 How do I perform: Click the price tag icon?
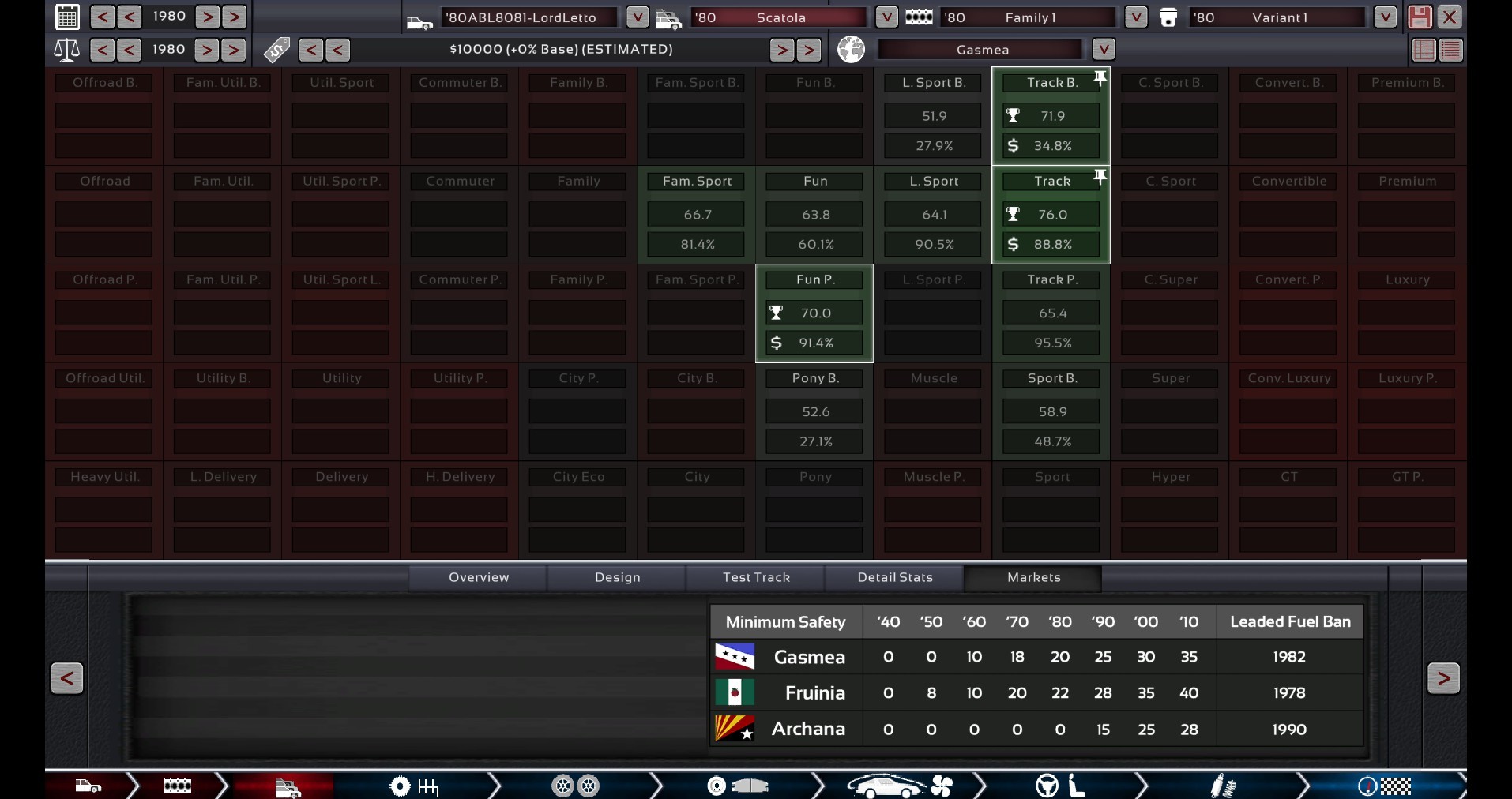tap(276, 51)
